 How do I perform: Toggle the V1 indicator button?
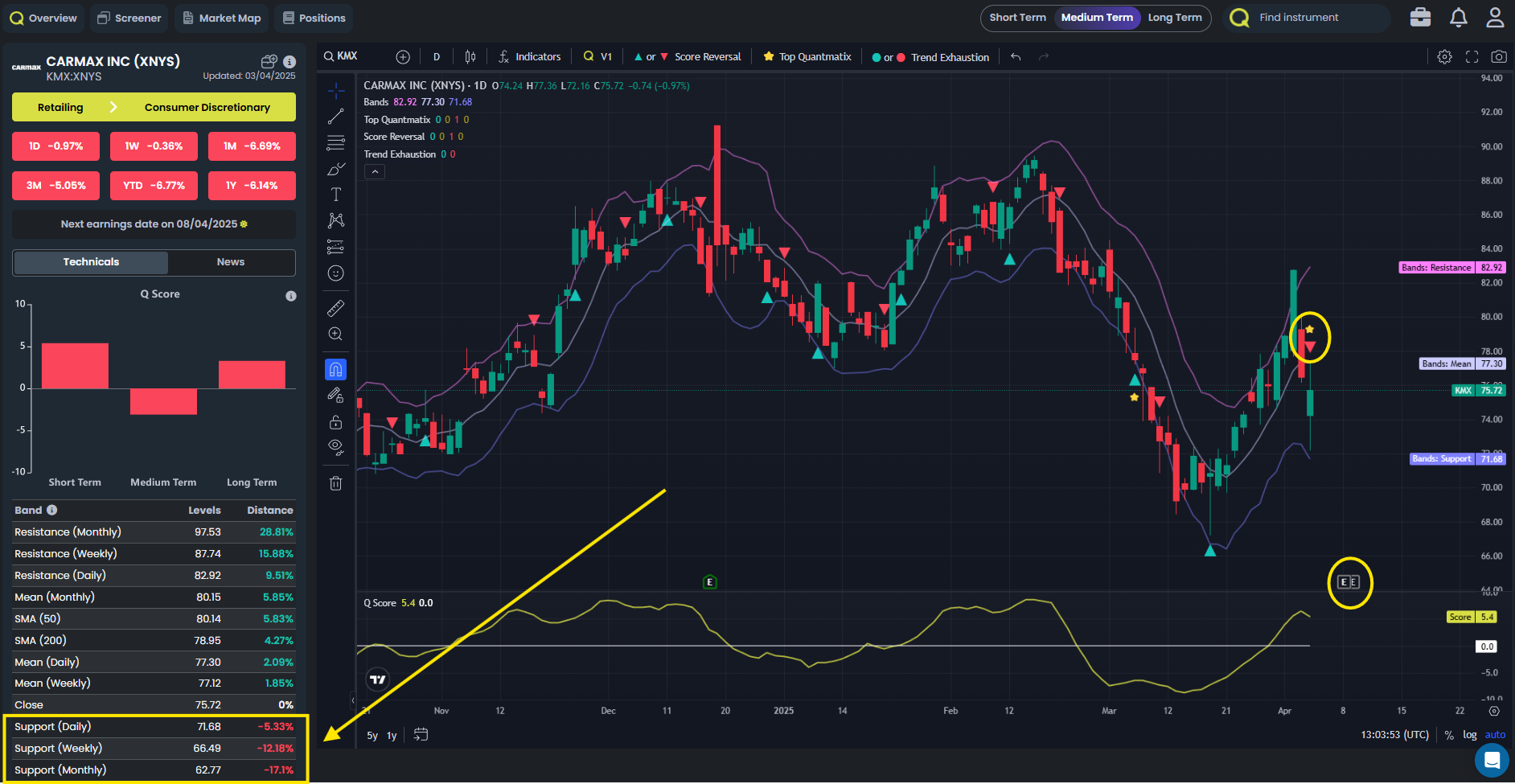coord(598,57)
